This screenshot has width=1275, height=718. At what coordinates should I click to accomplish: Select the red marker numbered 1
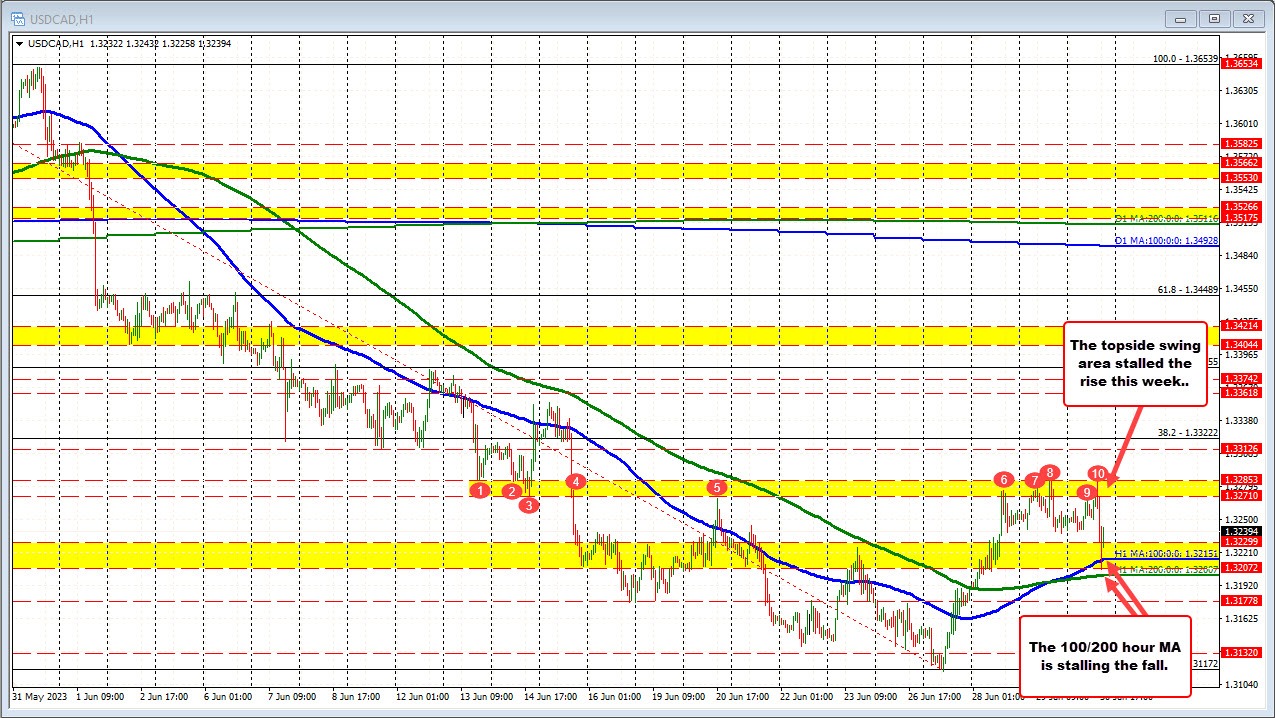click(480, 490)
